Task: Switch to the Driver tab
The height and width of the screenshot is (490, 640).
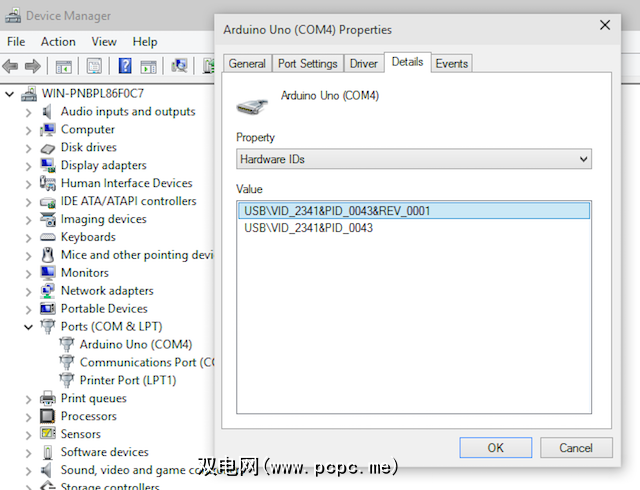Action: coord(364,64)
